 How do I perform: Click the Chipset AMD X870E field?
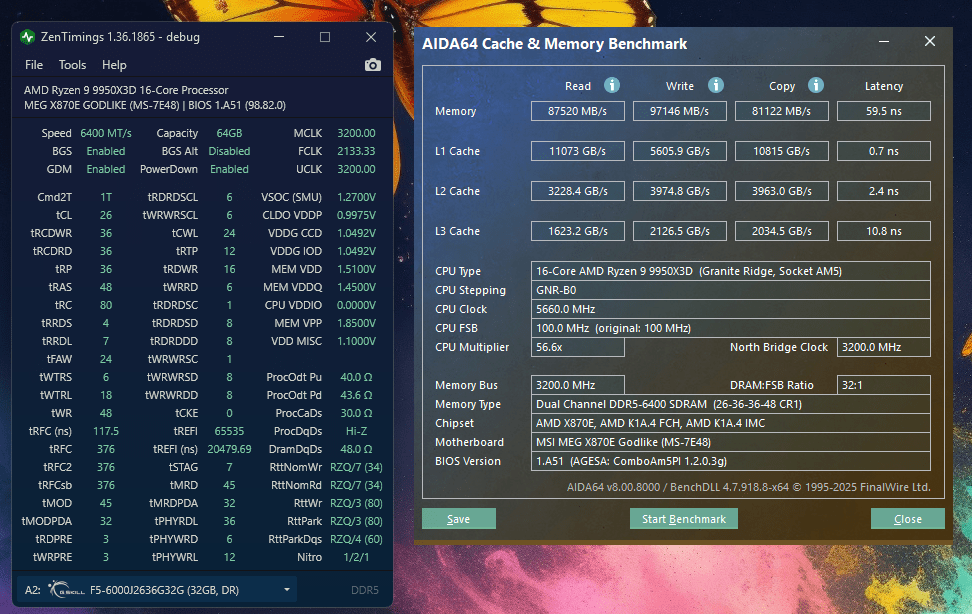[731, 423]
